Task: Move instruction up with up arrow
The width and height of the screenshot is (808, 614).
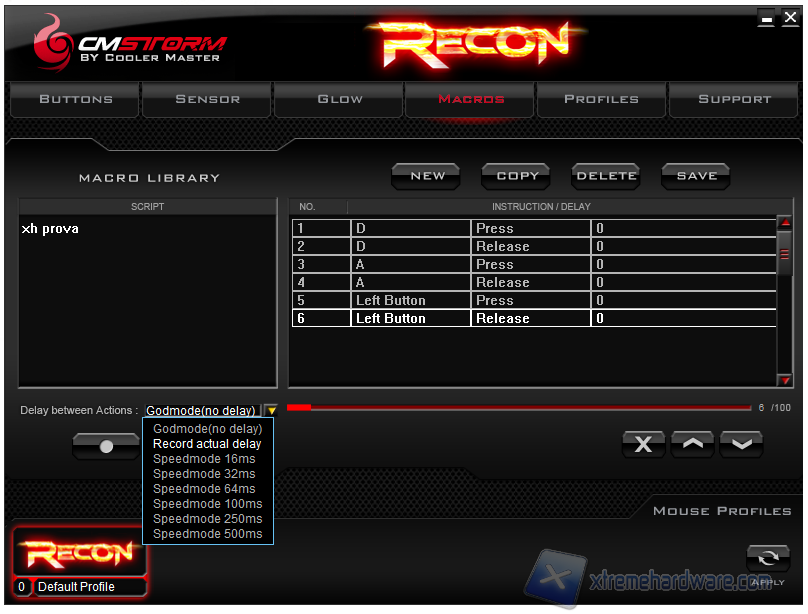Action: [692, 445]
